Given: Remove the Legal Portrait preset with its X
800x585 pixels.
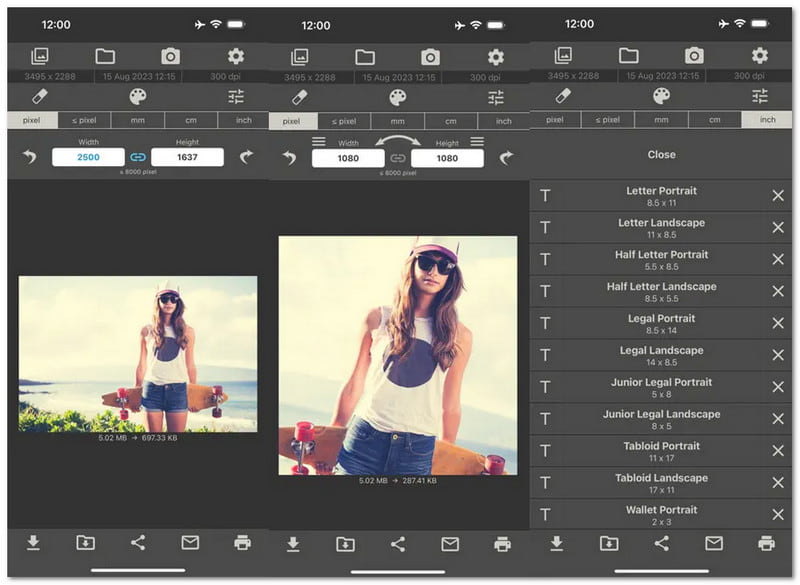Looking at the screenshot, I should (x=778, y=323).
